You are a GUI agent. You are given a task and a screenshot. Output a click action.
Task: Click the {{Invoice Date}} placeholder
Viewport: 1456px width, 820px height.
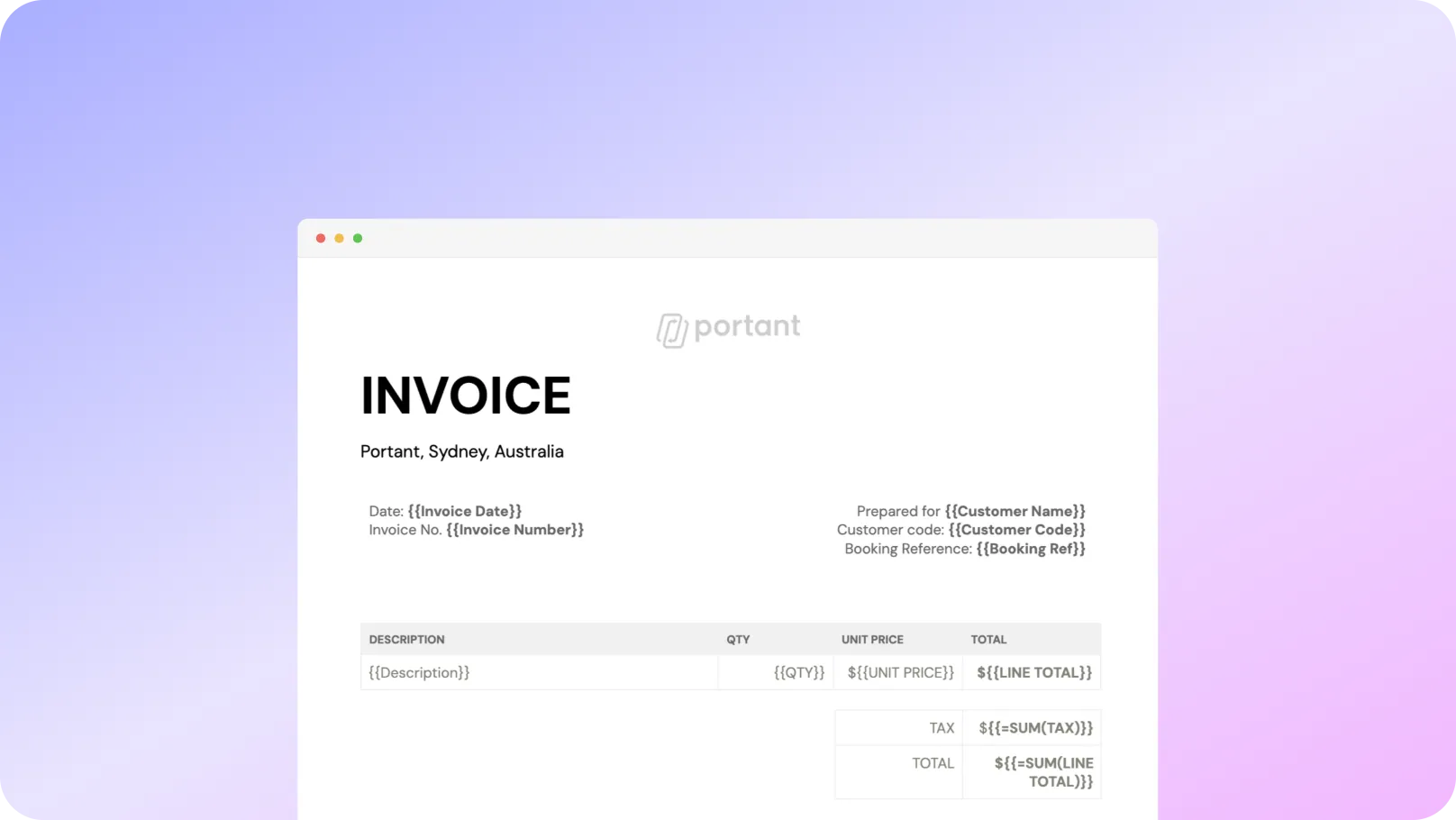[x=465, y=511]
